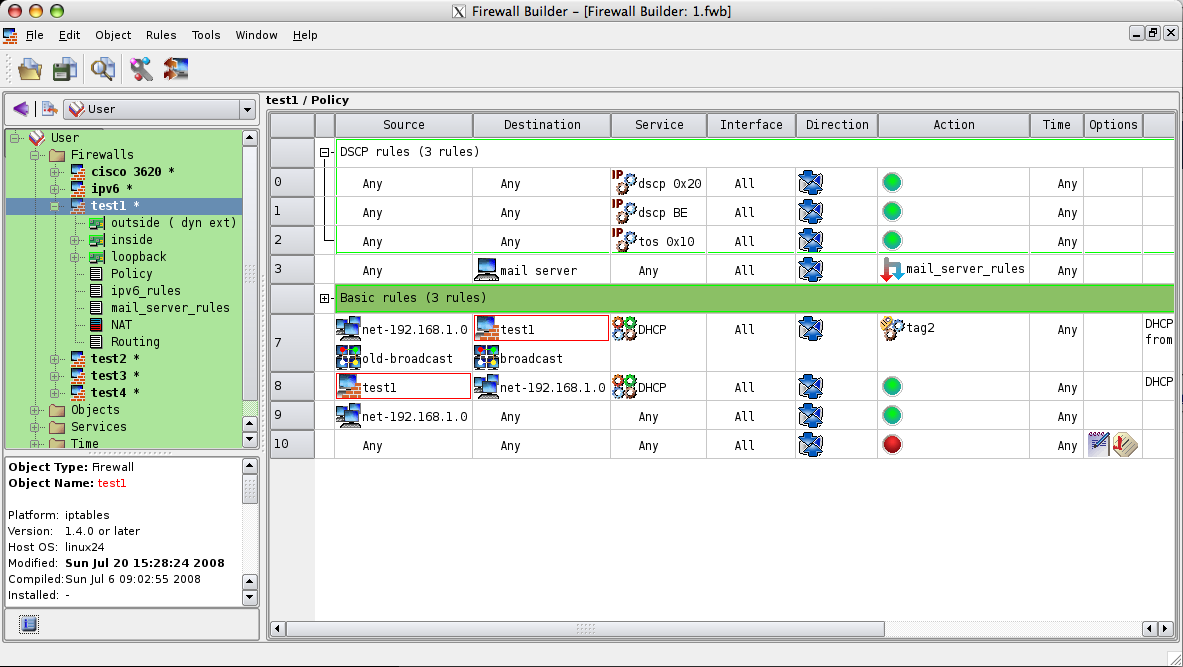Click the new object icon beside back arrow

click(50, 109)
